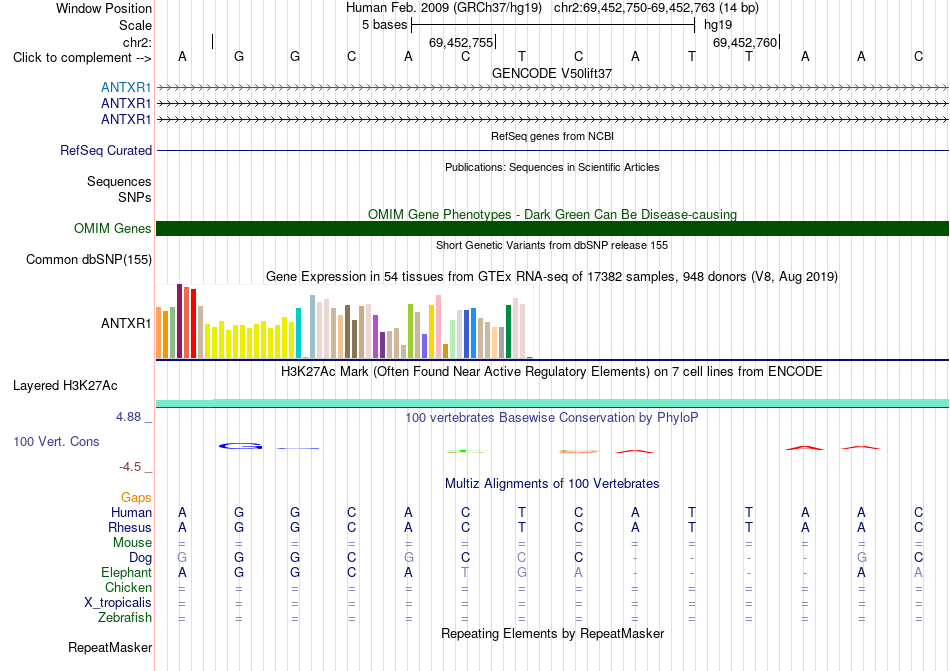Open the Multiz Alignments of 100 Vertebrates title

coord(552,483)
